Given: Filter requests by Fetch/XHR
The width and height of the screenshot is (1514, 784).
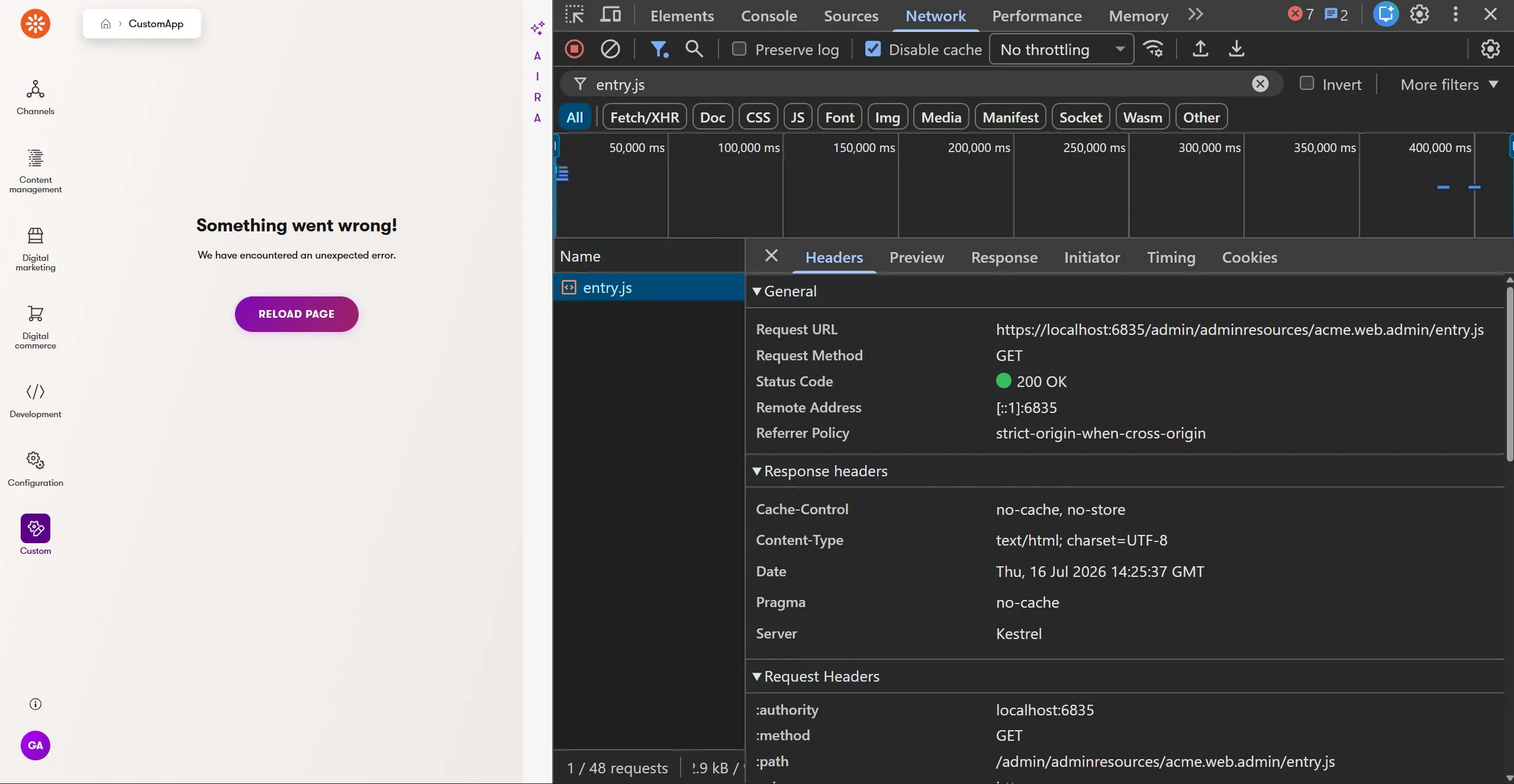Looking at the screenshot, I should (645, 117).
